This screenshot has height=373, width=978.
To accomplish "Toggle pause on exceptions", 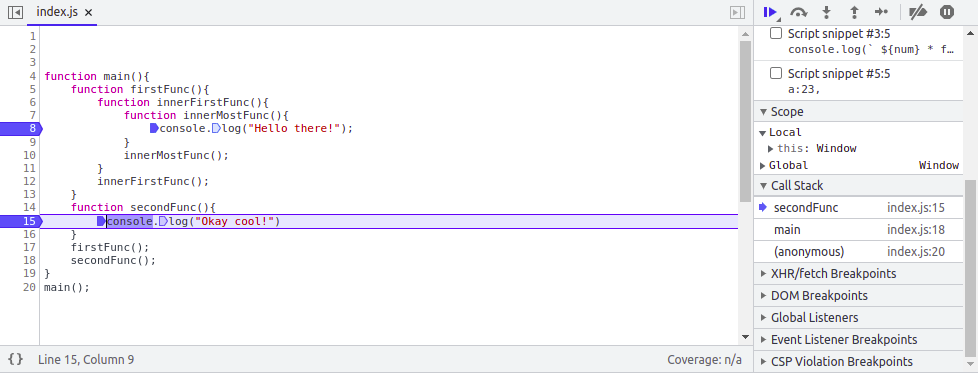I will [947, 12].
